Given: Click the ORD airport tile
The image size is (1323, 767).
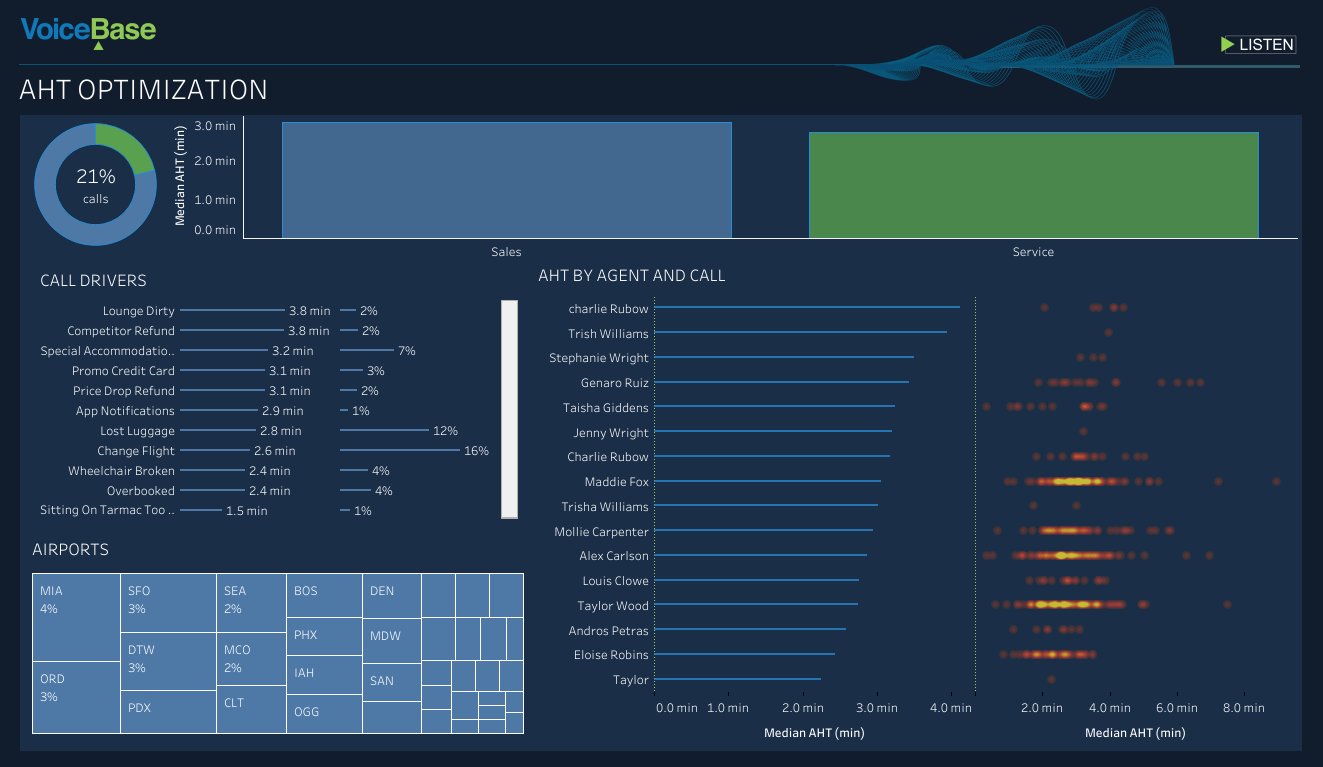Looking at the screenshot, I should tap(76, 697).
